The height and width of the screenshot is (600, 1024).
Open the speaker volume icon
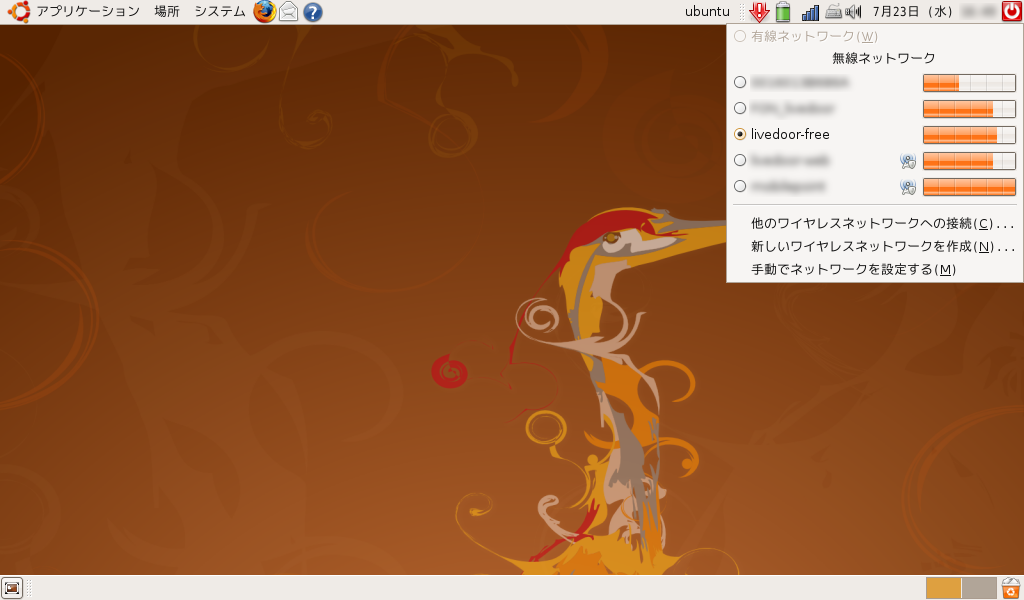[x=855, y=12]
